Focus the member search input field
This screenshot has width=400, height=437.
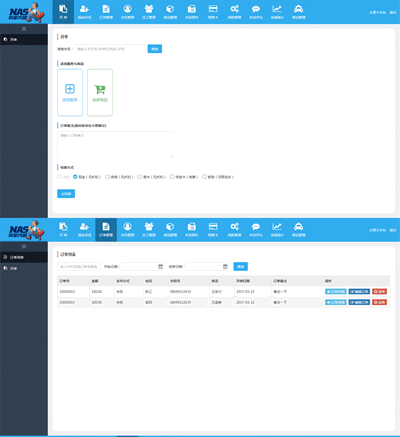click(110, 49)
